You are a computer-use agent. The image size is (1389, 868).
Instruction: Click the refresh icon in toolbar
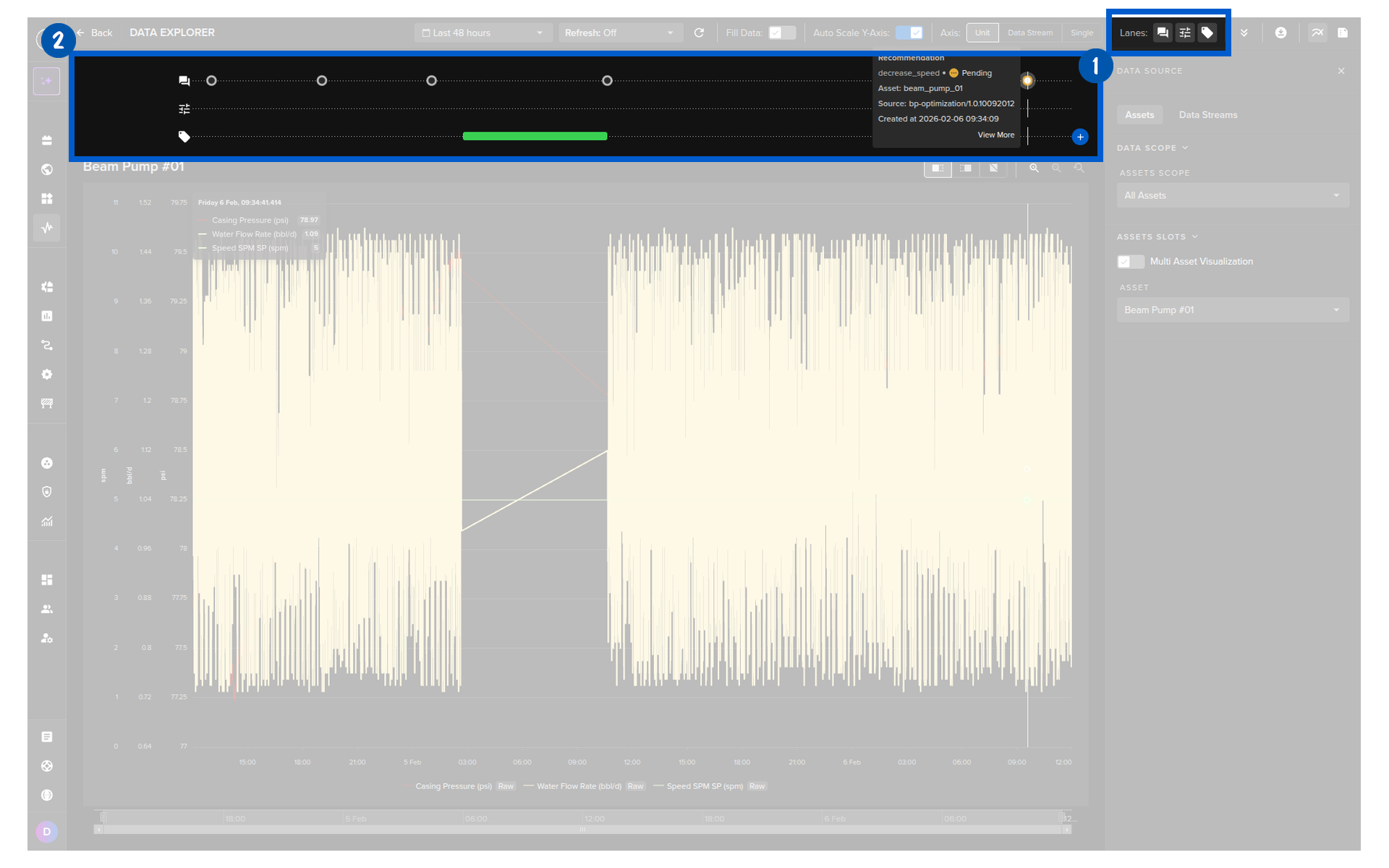(x=699, y=33)
